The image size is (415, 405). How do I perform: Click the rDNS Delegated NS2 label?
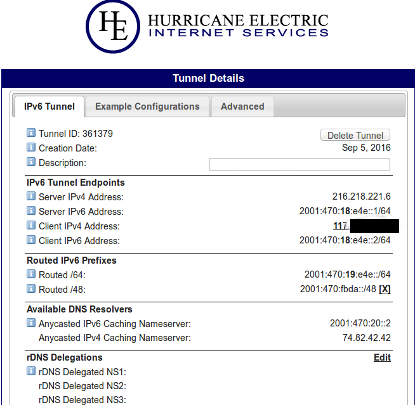click(x=82, y=386)
